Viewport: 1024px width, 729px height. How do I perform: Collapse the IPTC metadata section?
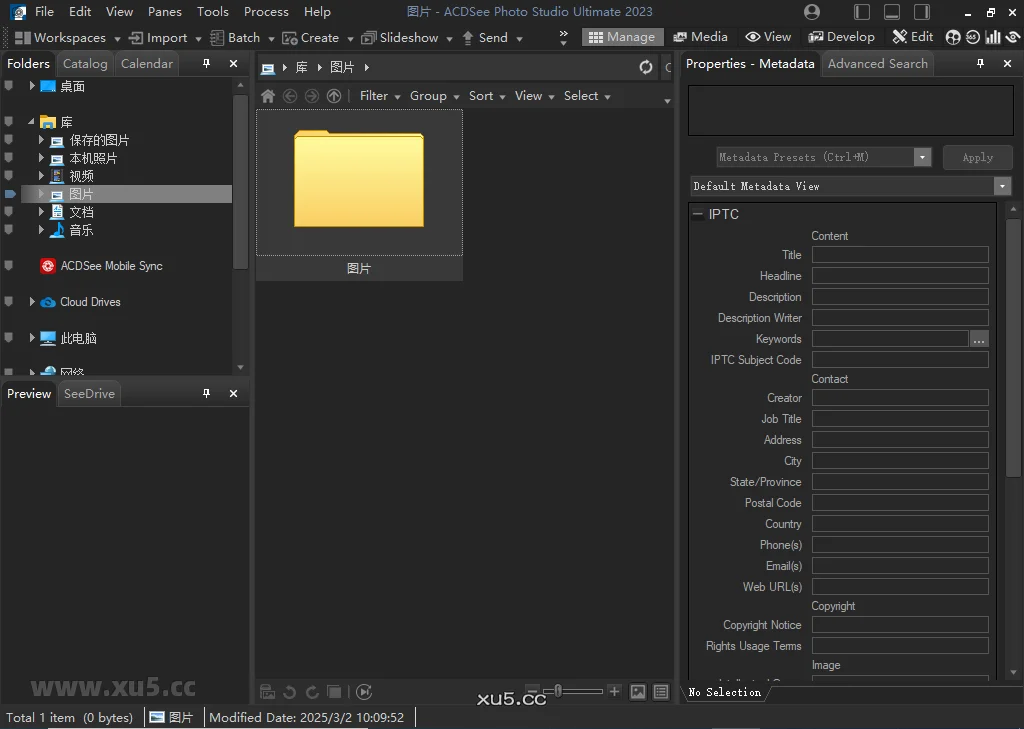click(698, 214)
